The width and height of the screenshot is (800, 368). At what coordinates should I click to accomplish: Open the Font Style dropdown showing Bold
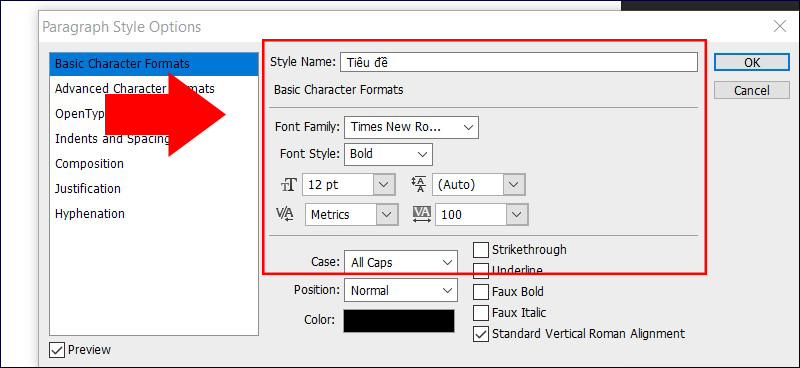[388, 154]
